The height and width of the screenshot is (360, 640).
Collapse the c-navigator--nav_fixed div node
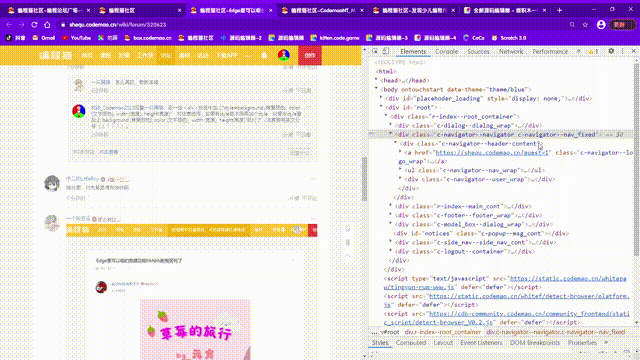click(x=391, y=134)
